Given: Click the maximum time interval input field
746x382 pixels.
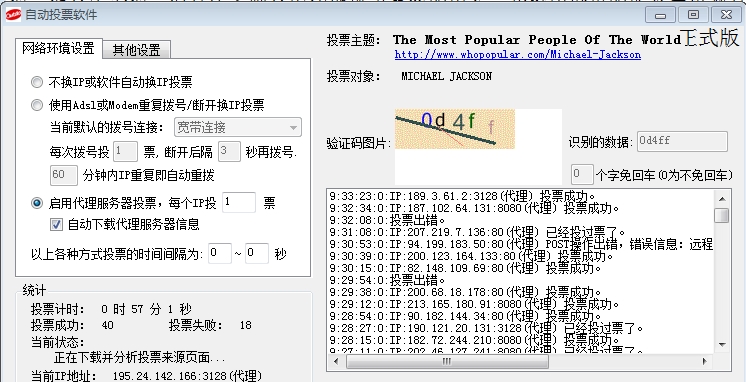Looking at the screenshot, I should tap(257, 254).
